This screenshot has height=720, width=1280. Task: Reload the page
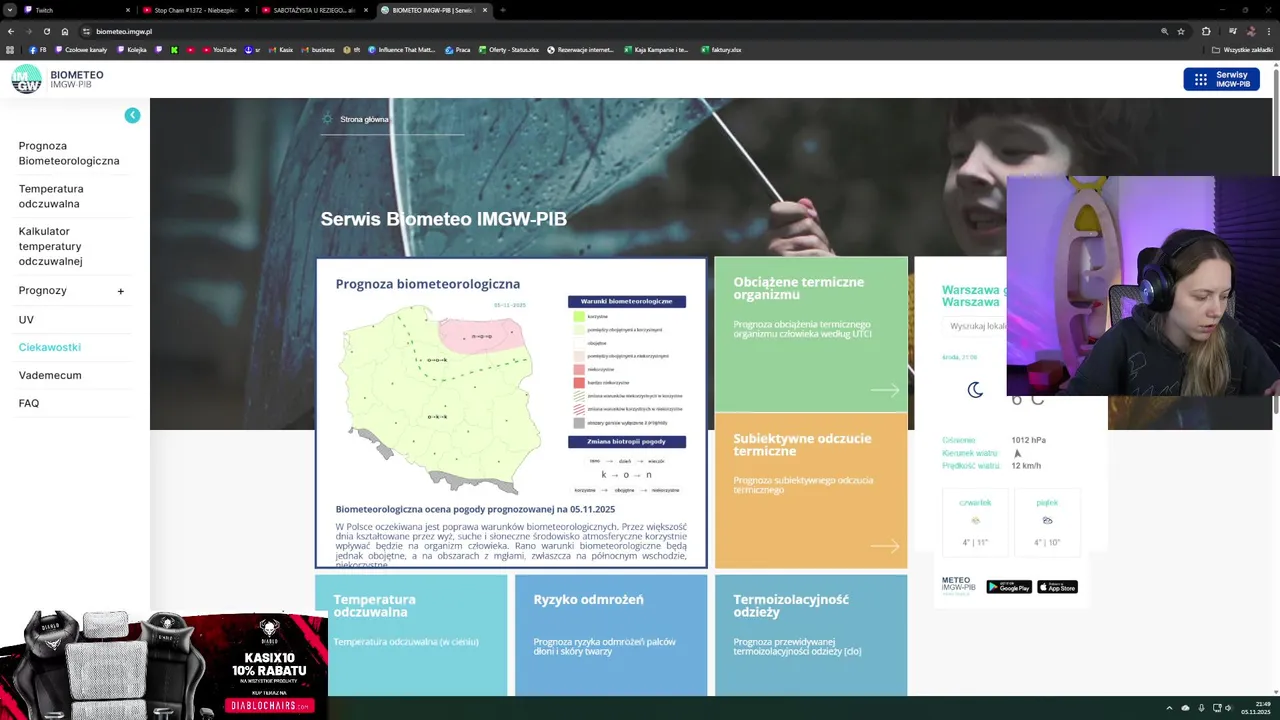click(x=46, y=31)
